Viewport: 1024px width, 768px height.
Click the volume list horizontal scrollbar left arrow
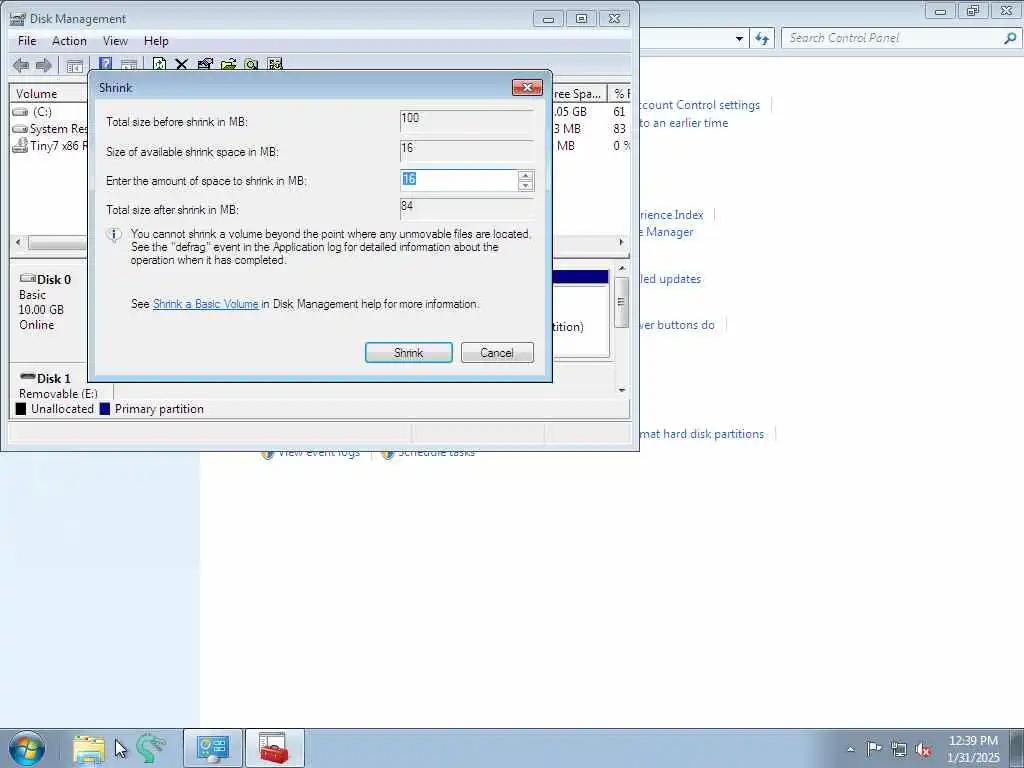pos(18,242)
